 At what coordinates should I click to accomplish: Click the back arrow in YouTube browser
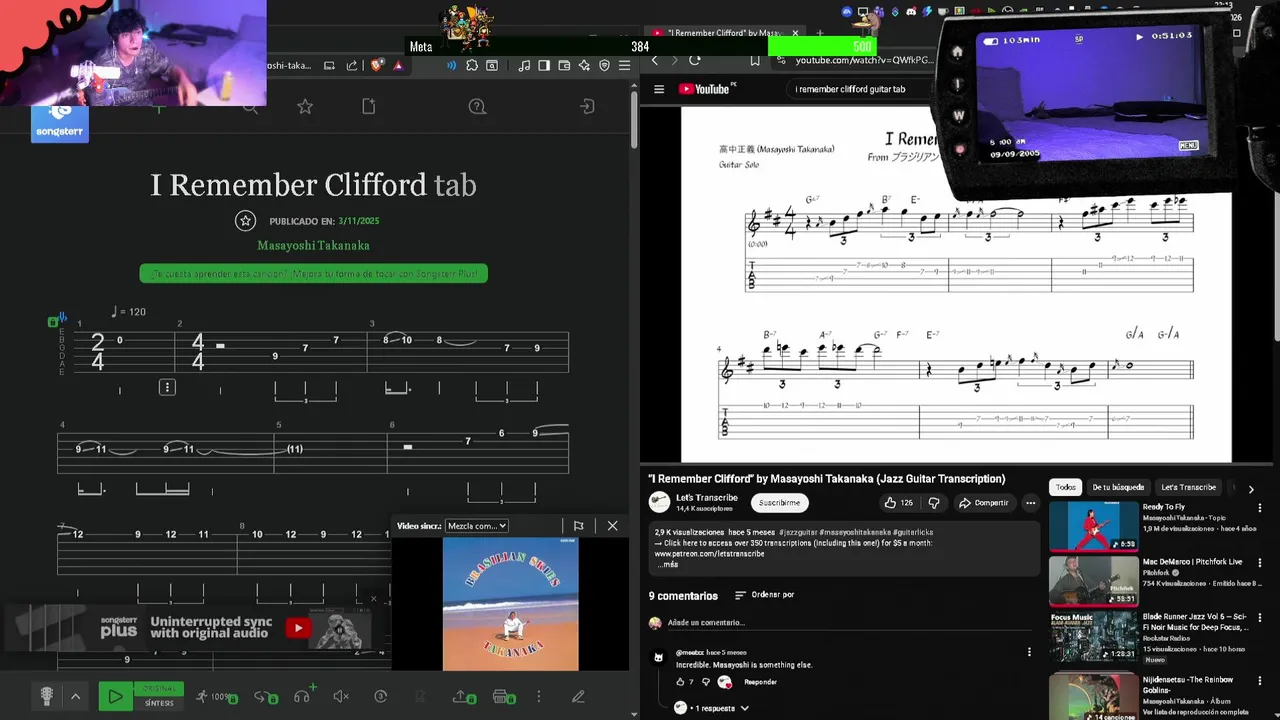[x=655, y=60]
